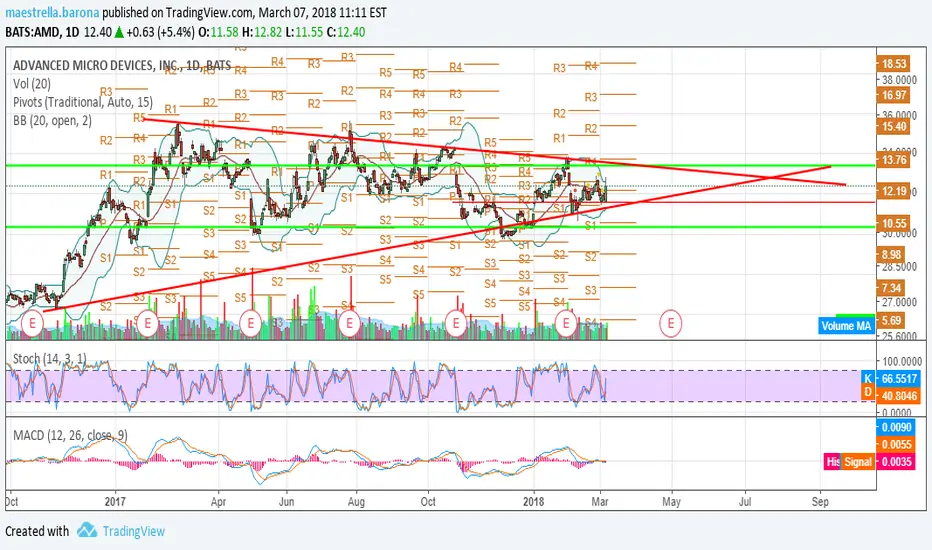Click the earnings E marker just after 2018 label
This screenshot has height=550, width=932.
[565, 323]
